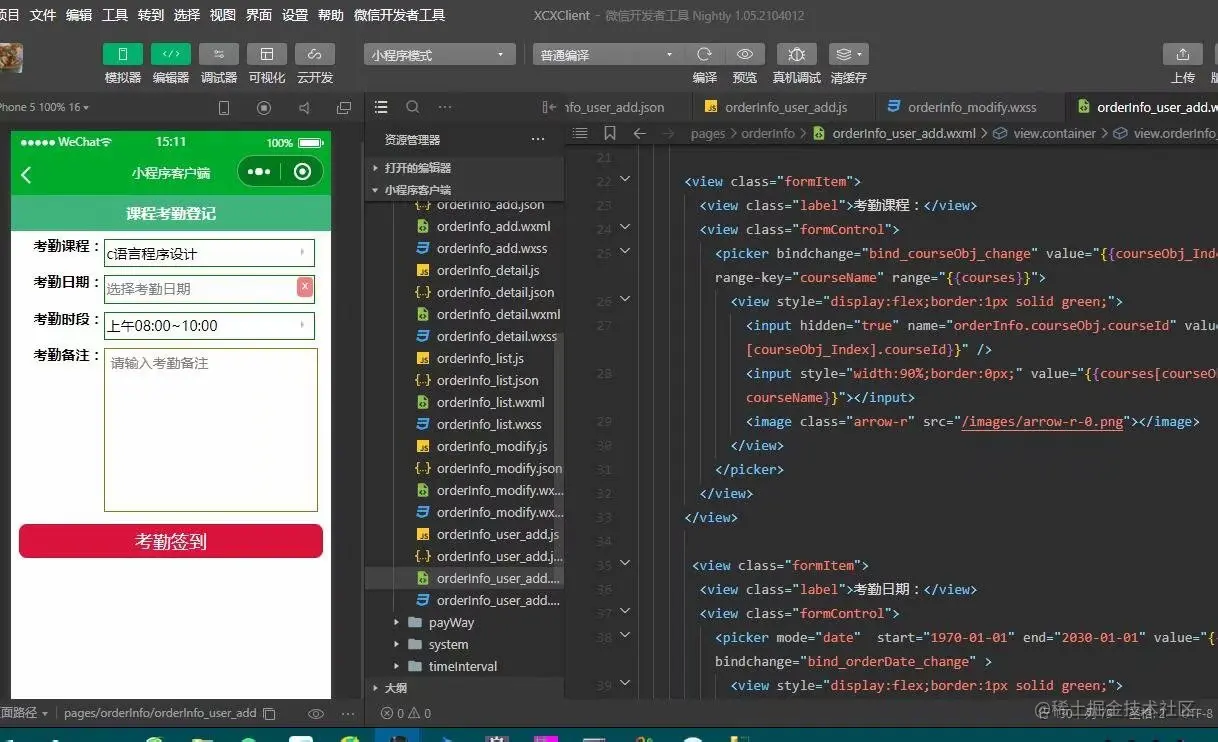The image size is (1218, 742).
Task: Open the 考勤课程 course picker
Action: 209,253
